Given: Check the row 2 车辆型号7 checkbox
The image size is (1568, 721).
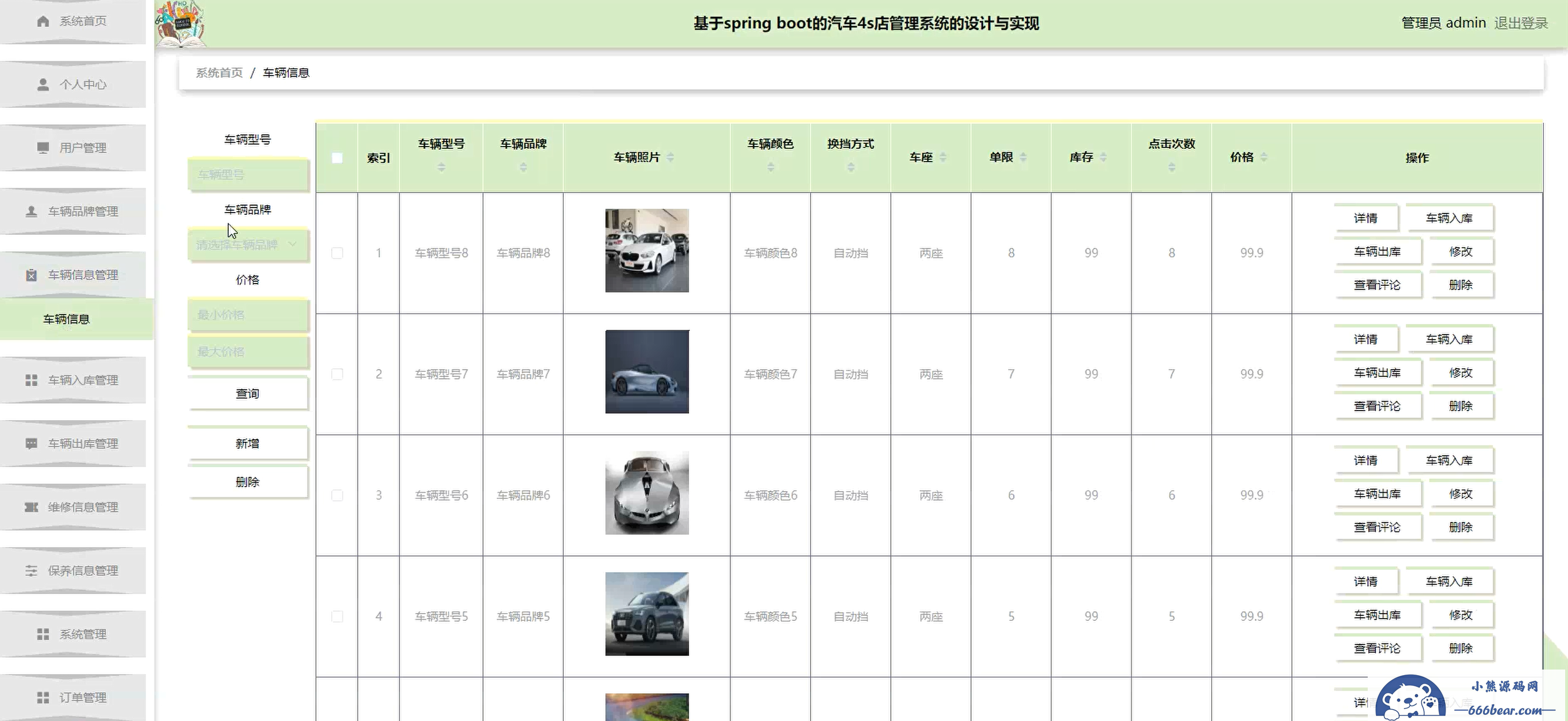Looking at the screenshot, I should coord(337,374).
